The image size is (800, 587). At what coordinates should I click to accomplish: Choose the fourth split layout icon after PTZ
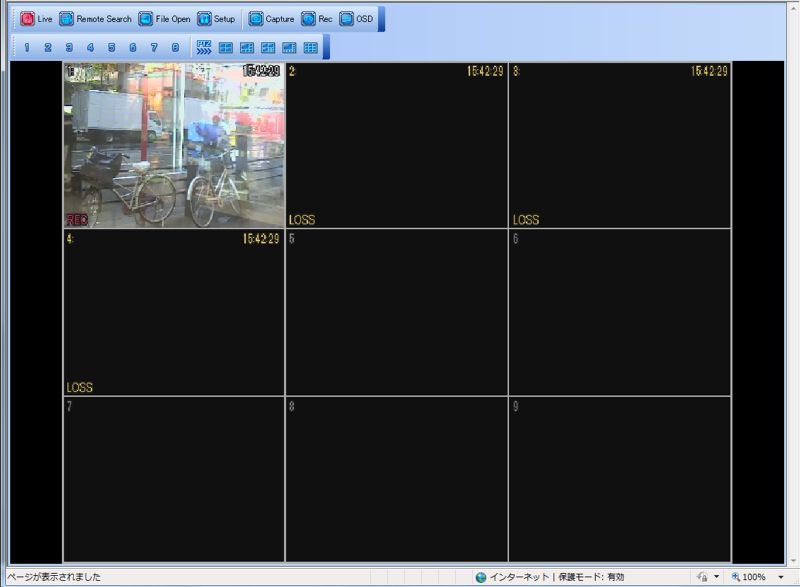coord(289,48)
